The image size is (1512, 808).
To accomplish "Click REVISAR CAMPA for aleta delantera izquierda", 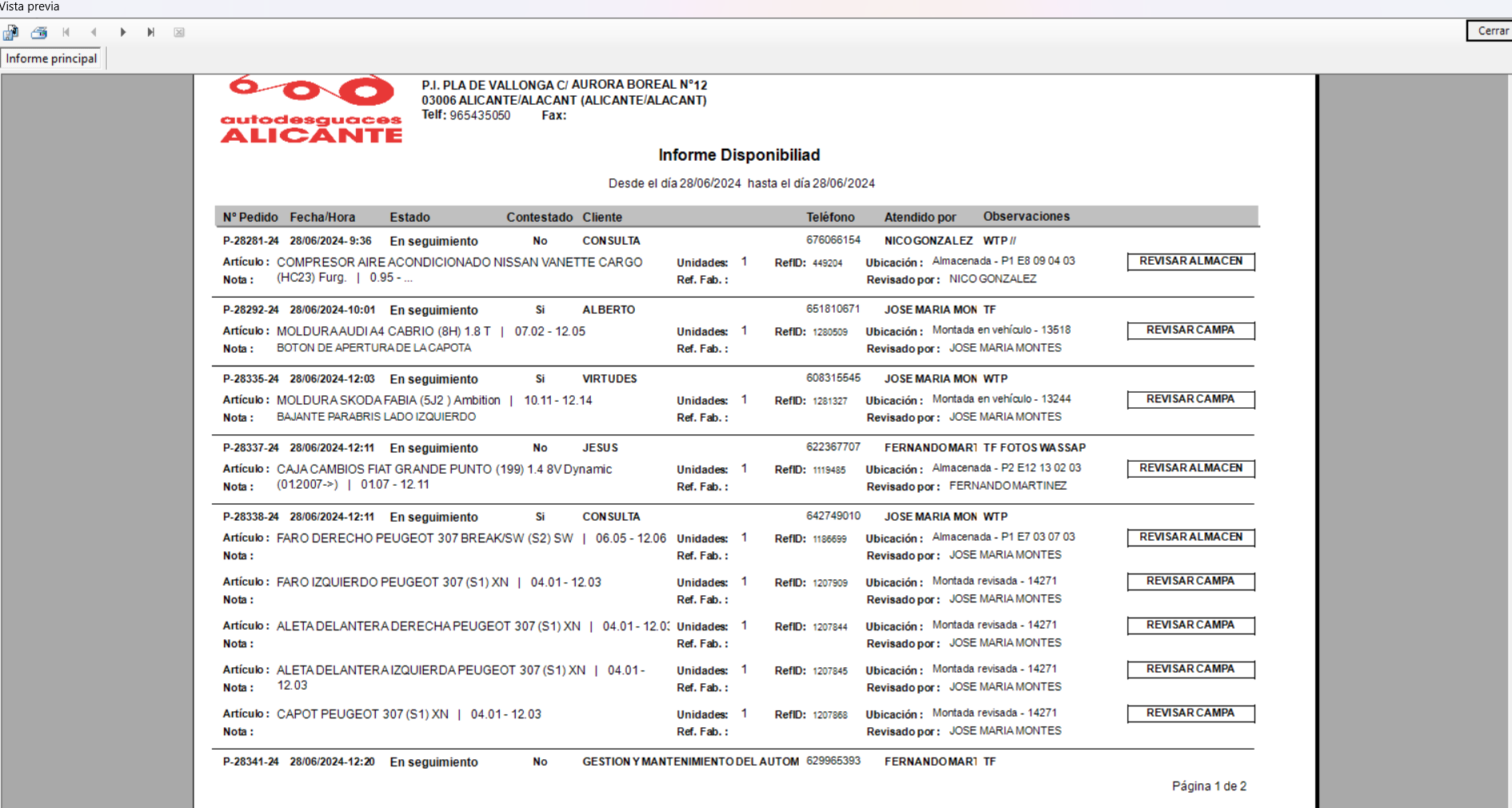I will (x=1191, y=670).
